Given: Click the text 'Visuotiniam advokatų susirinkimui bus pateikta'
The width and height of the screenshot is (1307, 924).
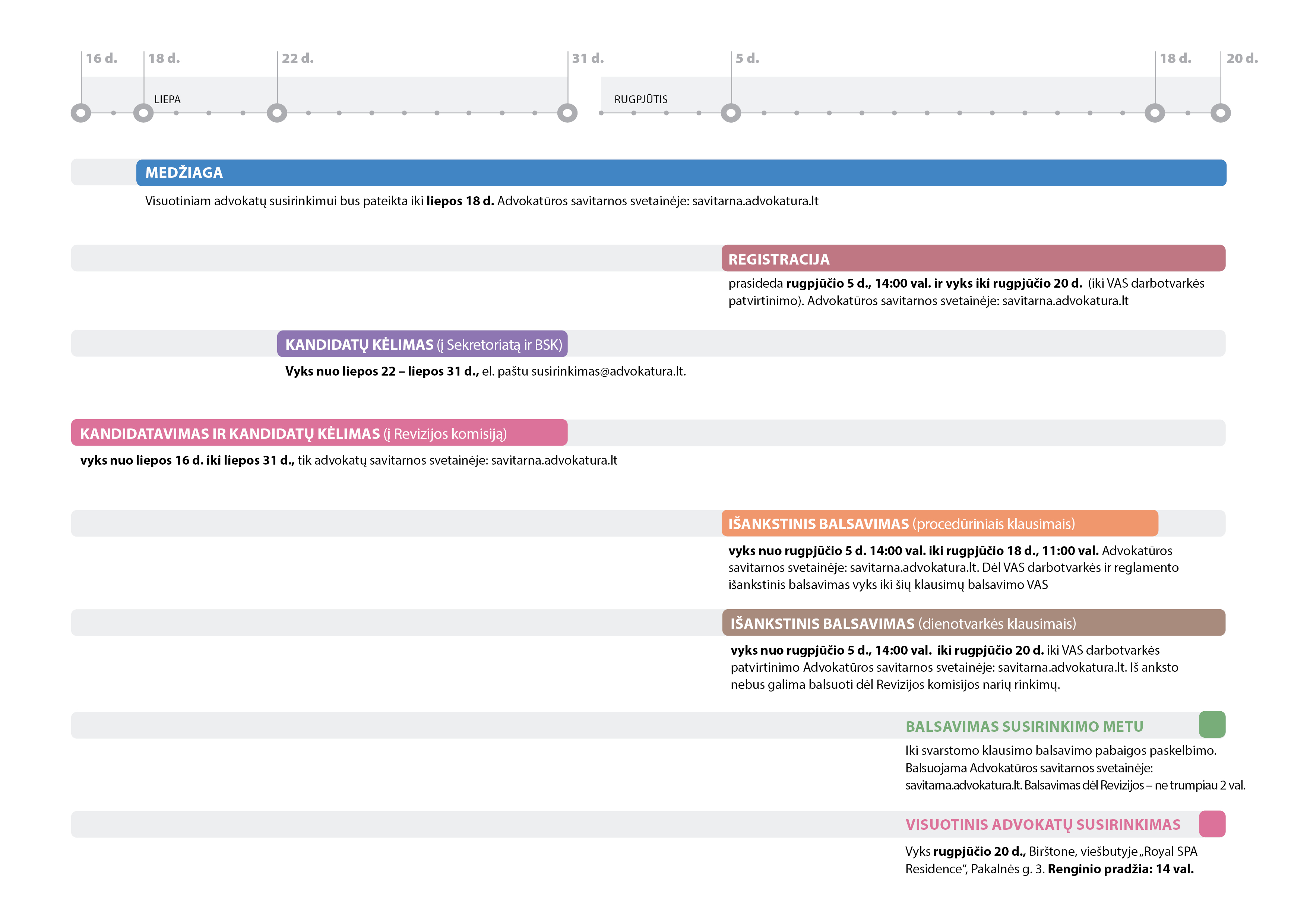Looking at the screenshot, I should [x=275, y=201].
